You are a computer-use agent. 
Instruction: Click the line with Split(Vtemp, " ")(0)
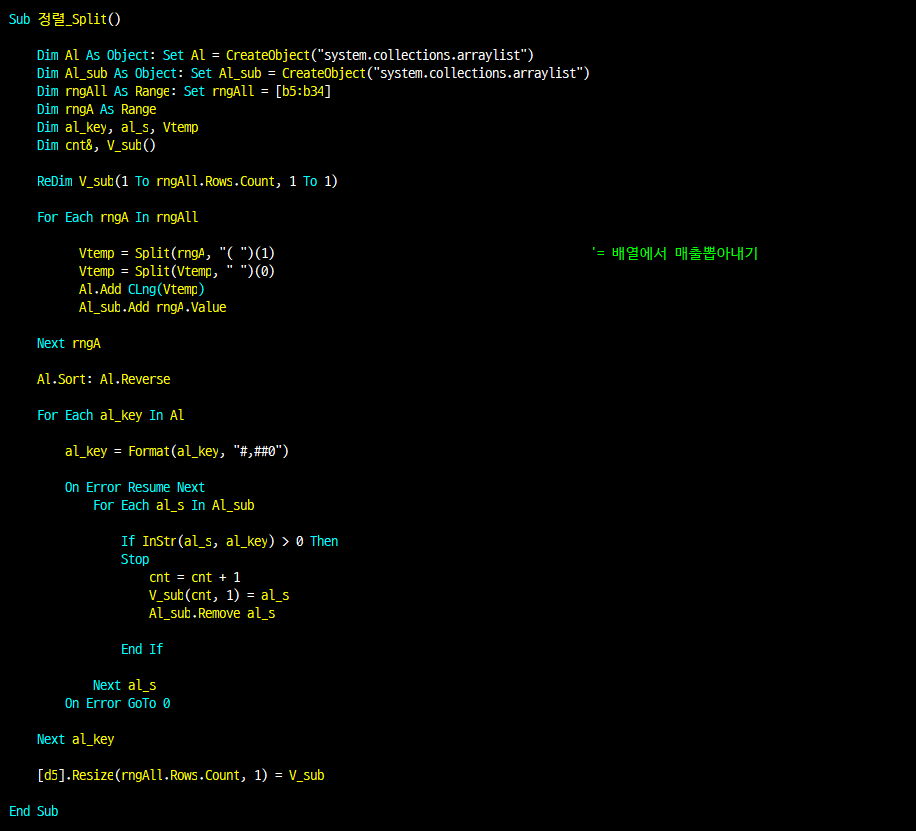tap(176, 272)
